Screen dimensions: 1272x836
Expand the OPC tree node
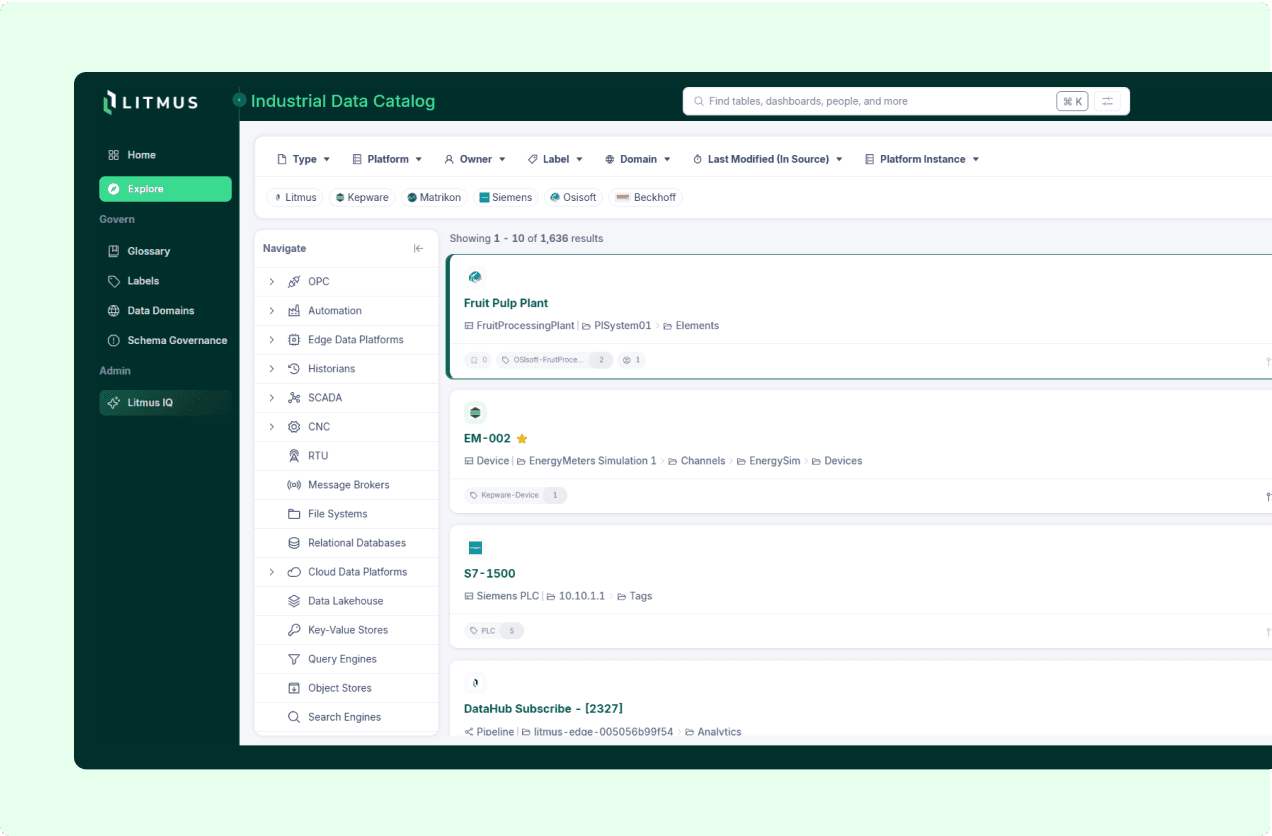[271, 282]
